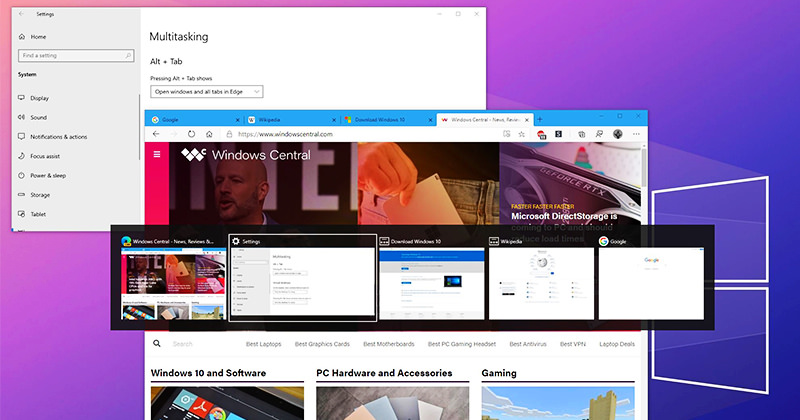The height and width of the screenshot is (420, 800).
Task: Add this page to favorites star
Action: coord(521,134)
